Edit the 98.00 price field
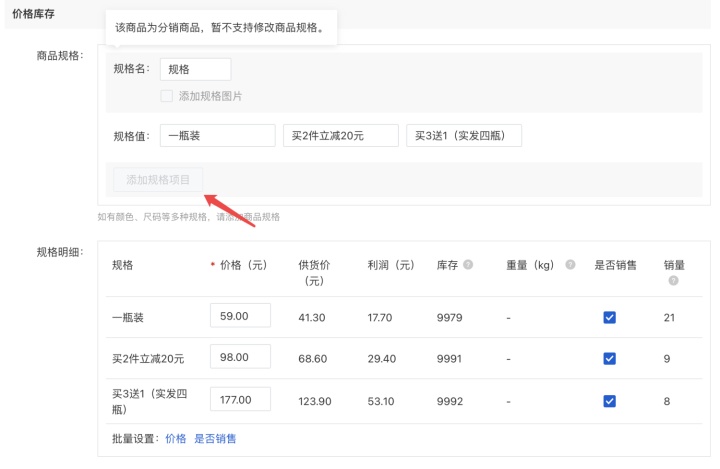Image resolution: width=720 pixels, height=469 pixels. click(x=240, y=358)
